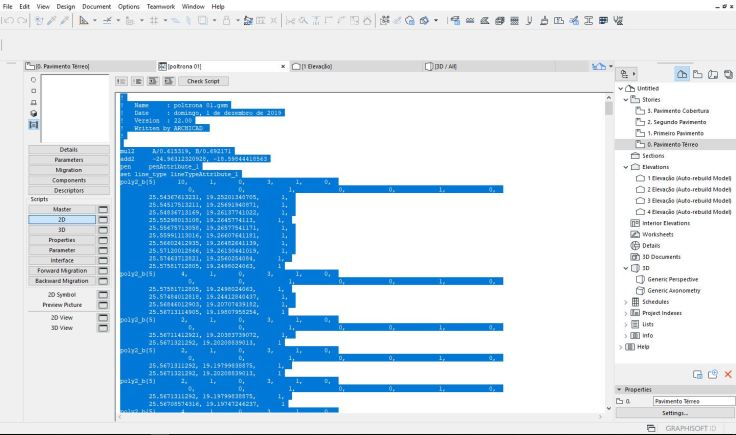Open 3D View window icon
The width and height of the screenshot is (736, 435).
(x=103, y=328)
